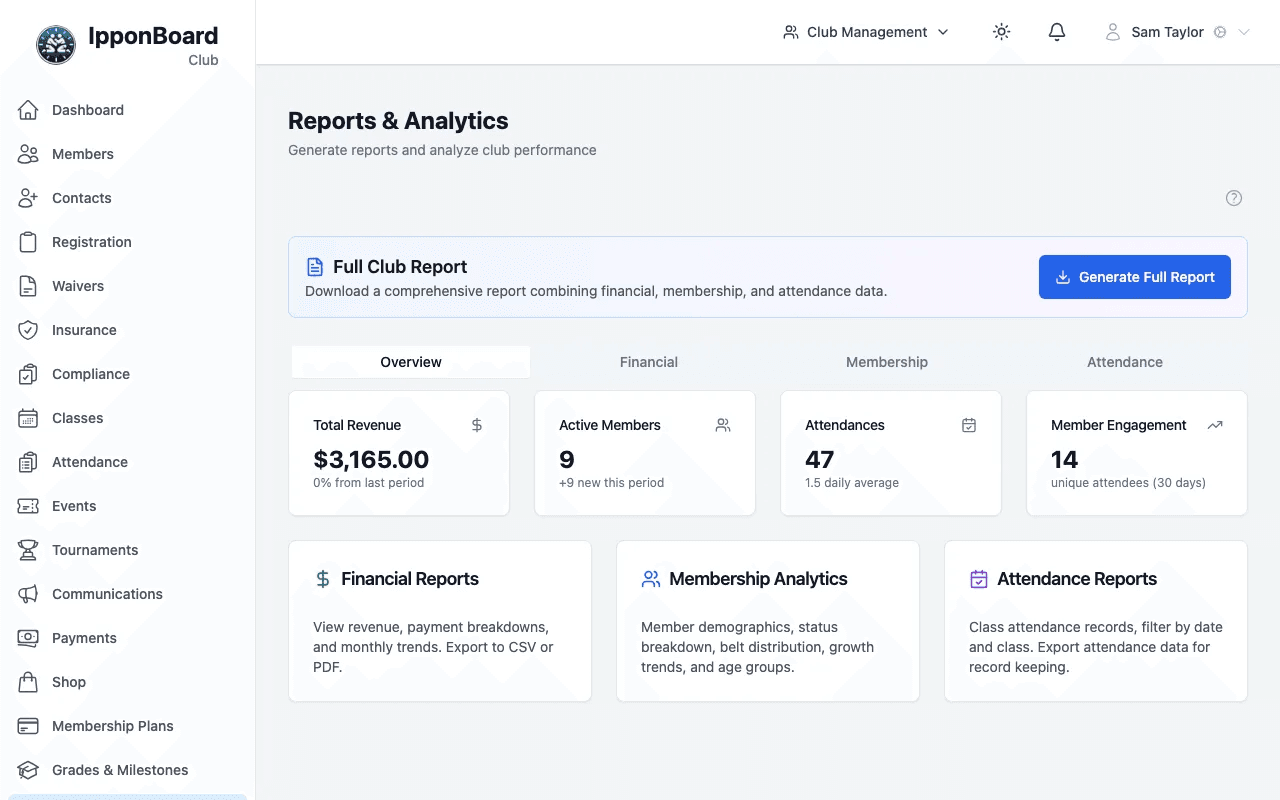Click the IpponBoard club logo
Image resolution: width=1280 pixels, height=800 pixels.
(x=56, y=45)
